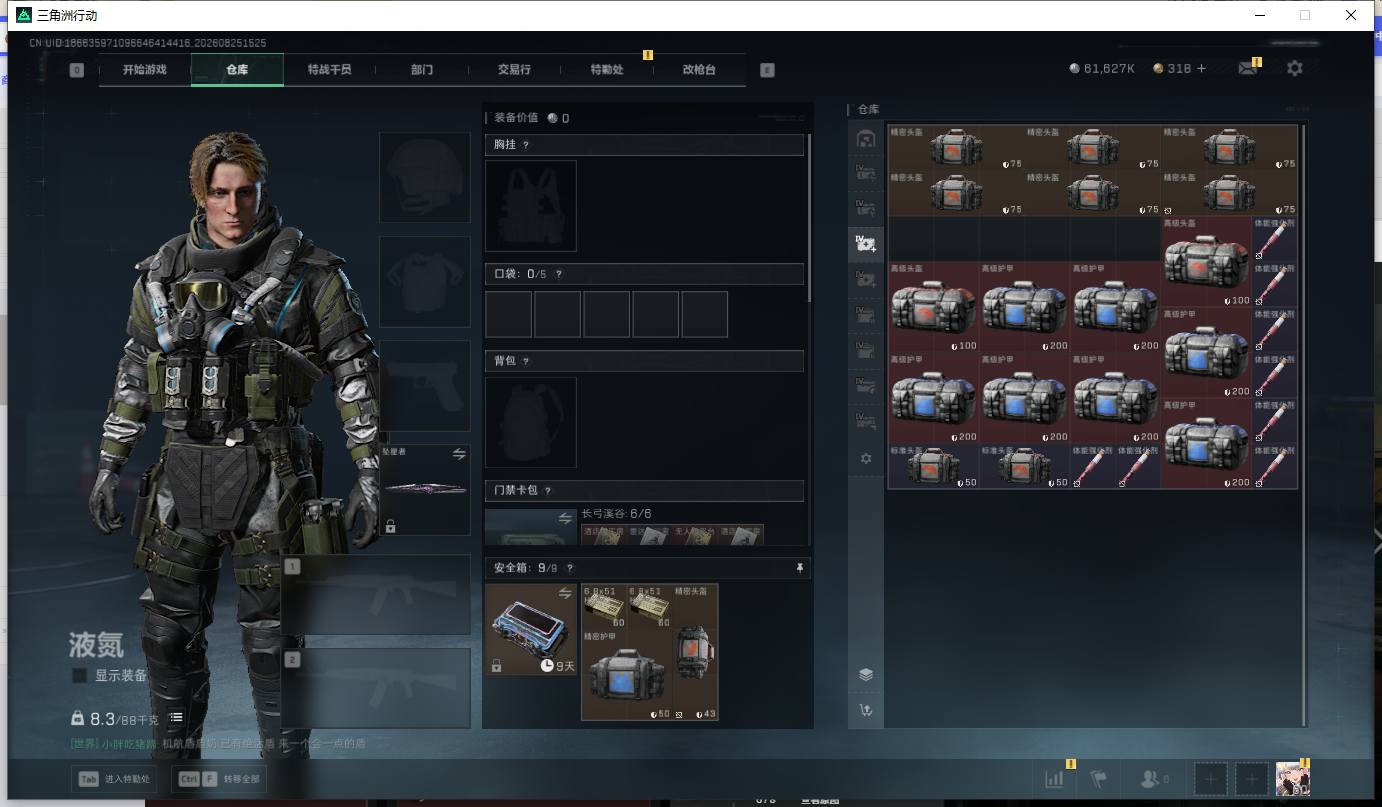Click the plus slot beside the friends icon
The height and width of the screenshot is (807, 1382).
tap(1211, 779)
